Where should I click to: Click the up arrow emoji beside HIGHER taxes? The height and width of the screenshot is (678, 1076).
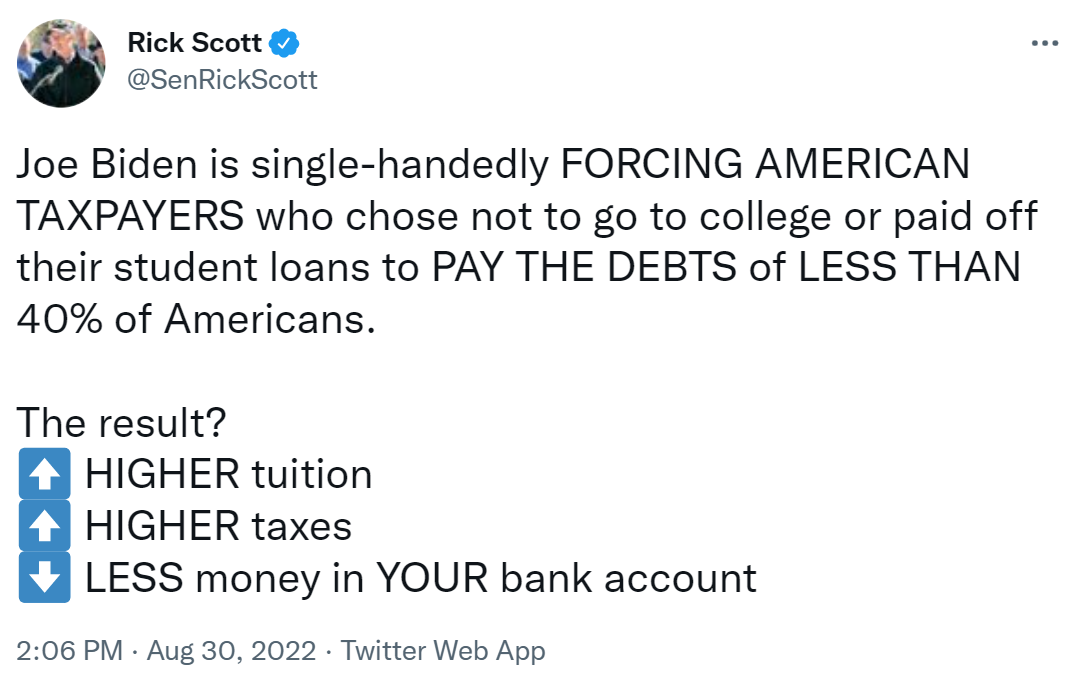[x=45, y=526]
